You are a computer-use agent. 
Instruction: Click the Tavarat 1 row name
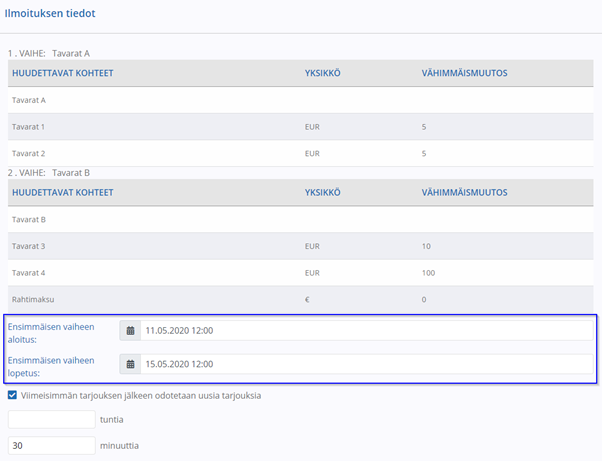[x=28, y=127]
